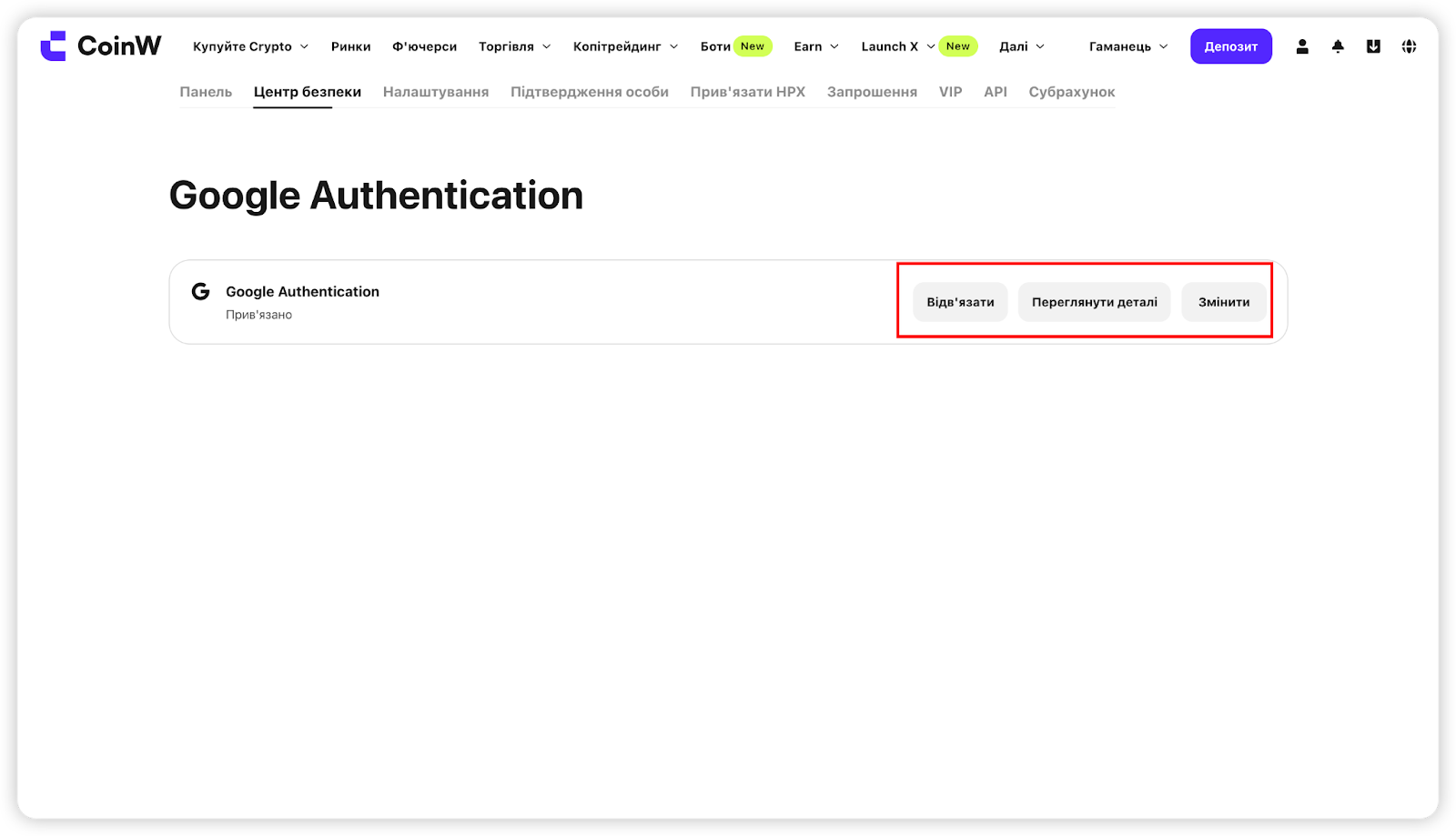Open the VIP tab
Image resolution: width=1456 pixels, height=836 pixels.
(x=951, y=92)
